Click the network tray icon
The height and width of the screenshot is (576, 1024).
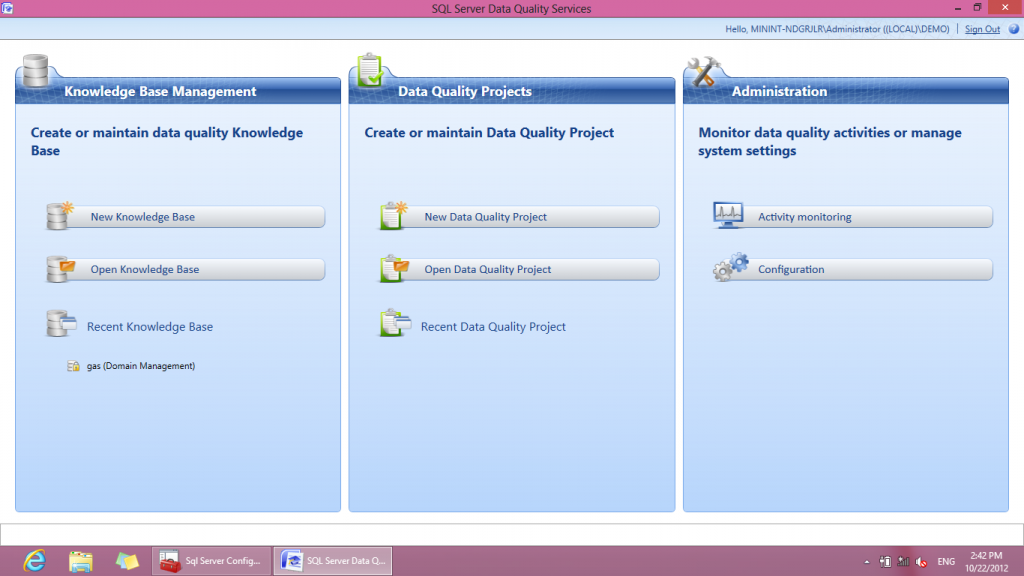point(903,562)
